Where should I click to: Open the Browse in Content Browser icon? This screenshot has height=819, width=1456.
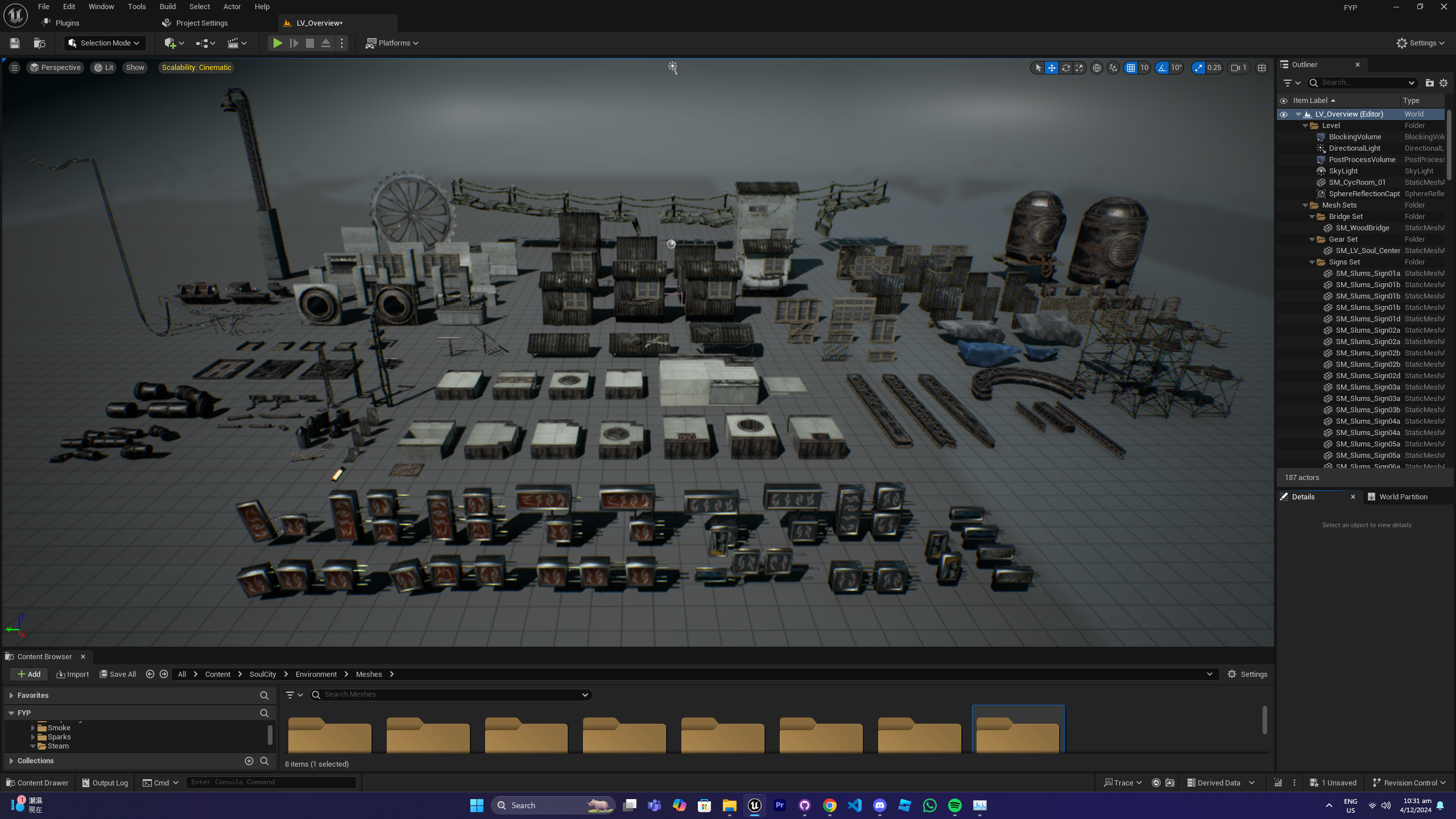[39, 43]
